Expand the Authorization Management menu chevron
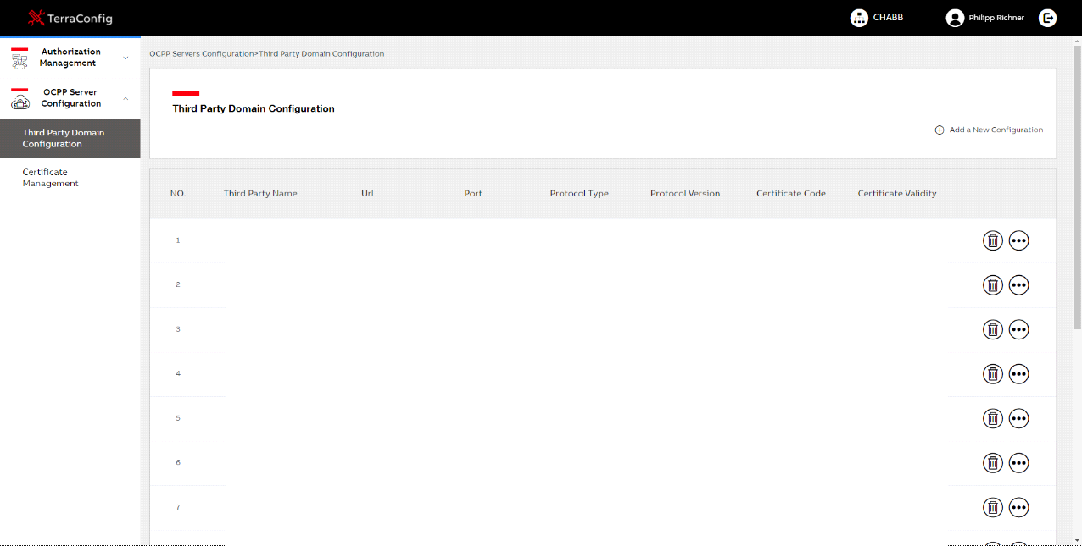The height and width of the screenshot is (548, 1084). tap(125, 58)
